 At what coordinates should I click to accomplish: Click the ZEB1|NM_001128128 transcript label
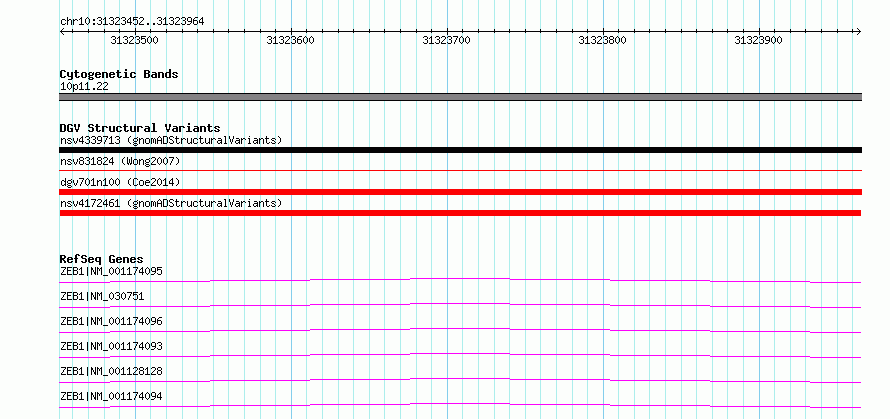coord(111,371)
